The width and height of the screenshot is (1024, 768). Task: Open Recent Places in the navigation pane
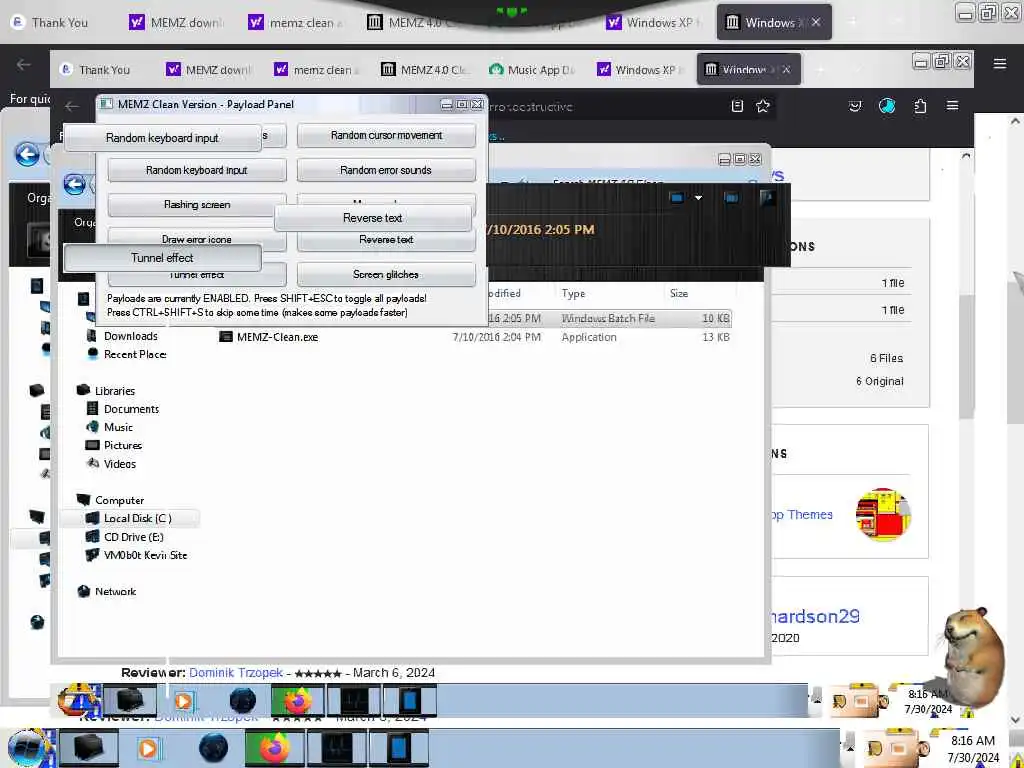point(135,355)
